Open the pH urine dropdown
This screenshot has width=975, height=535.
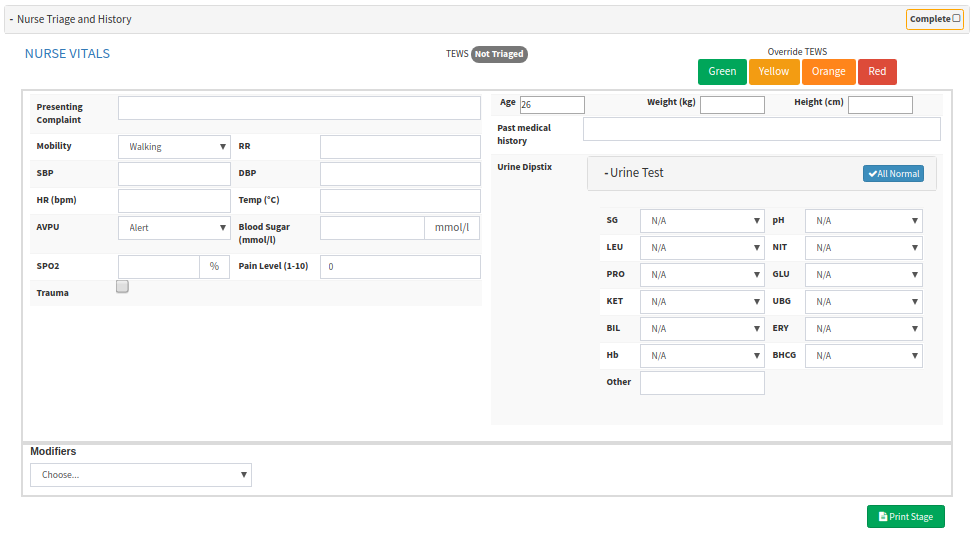(863, 221)
